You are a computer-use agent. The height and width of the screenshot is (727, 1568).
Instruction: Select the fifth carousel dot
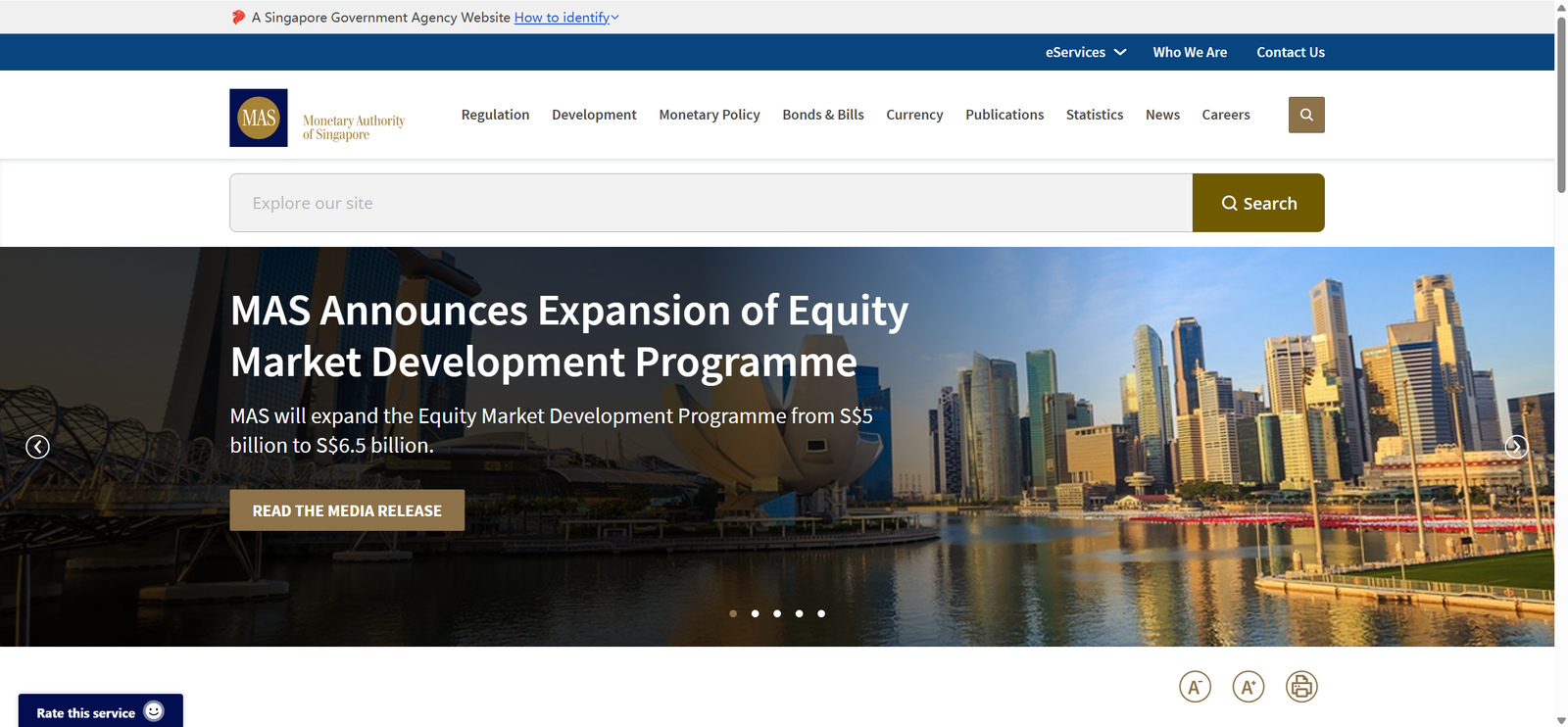point(821,613)
